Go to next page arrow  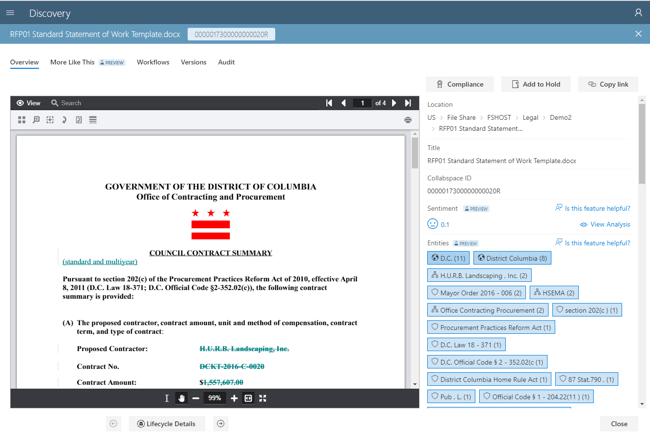394,103
